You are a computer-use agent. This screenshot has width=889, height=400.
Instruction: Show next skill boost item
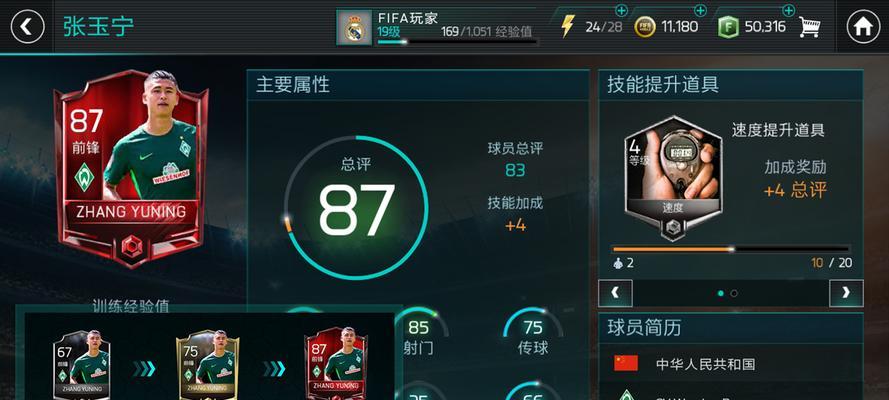tap(846, 293)
